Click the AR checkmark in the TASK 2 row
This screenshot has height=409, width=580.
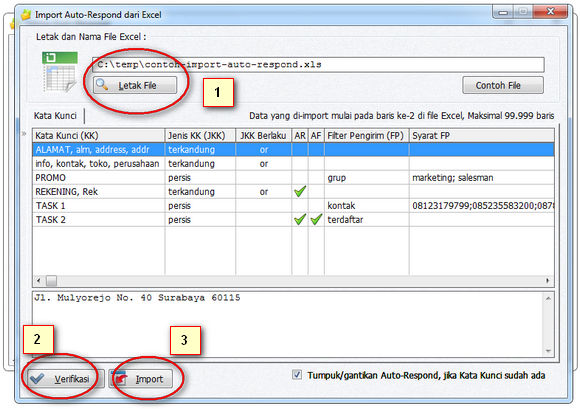click(x=300, y=219)
